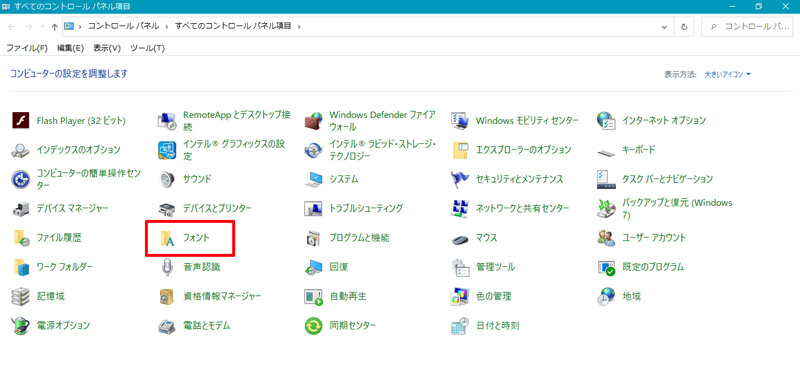Open インテル グラフィックスの設定 icon
Viewport: 800px width, 369px height.
click(x=167, y=150)
